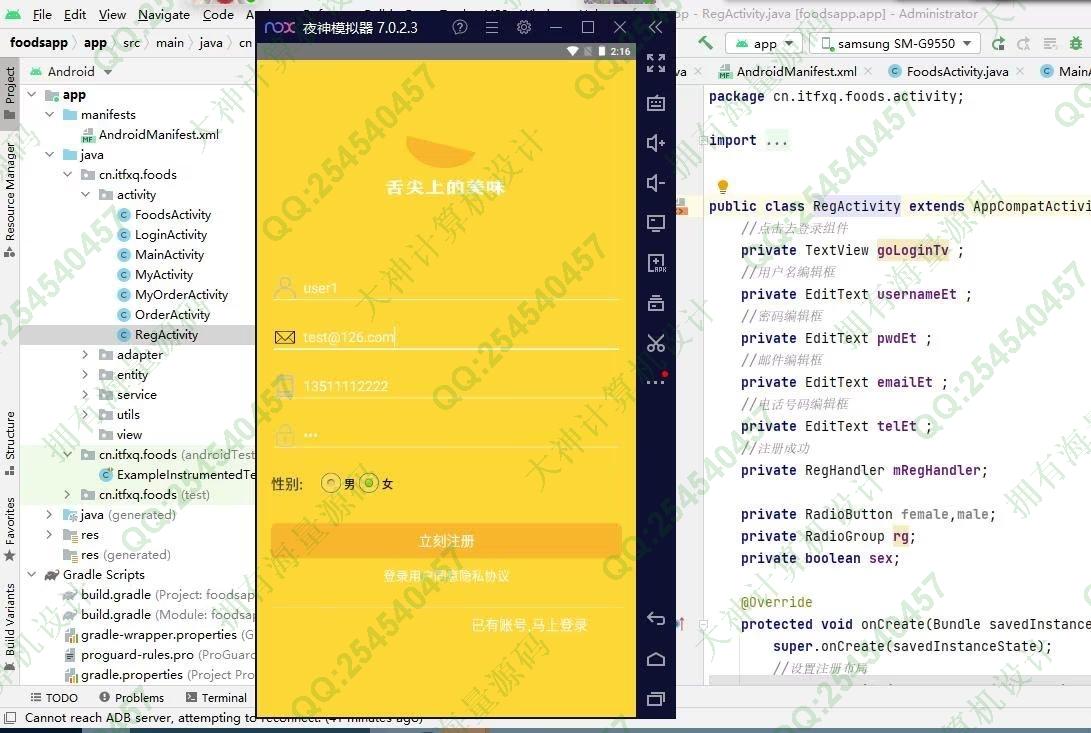This screenshot has height=733, width=1091.
Task: Tap the recent apps button in Nox
Action: pos(655,699)
